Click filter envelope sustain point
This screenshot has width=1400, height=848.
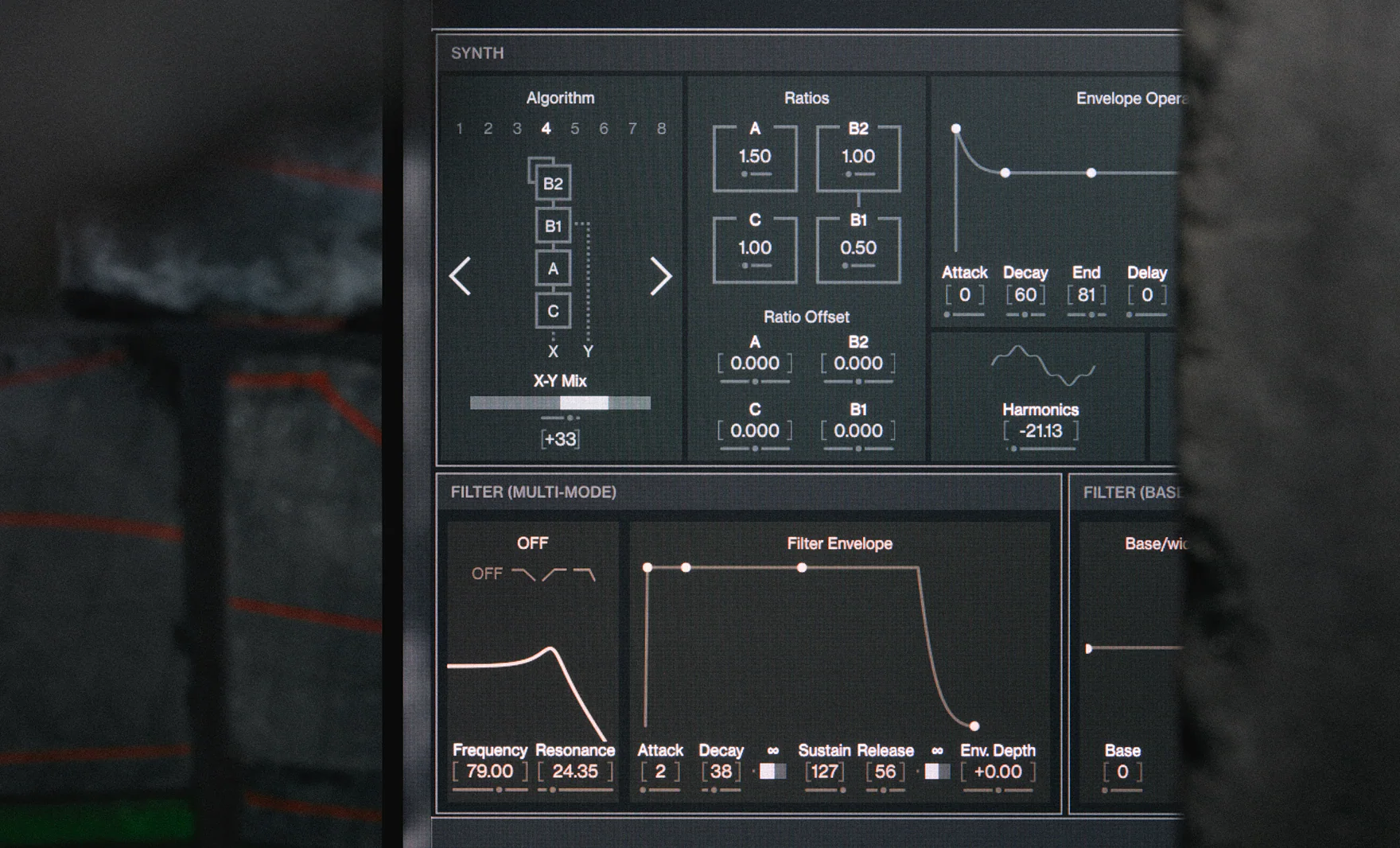pyautogui.click(x=802, y=567)
